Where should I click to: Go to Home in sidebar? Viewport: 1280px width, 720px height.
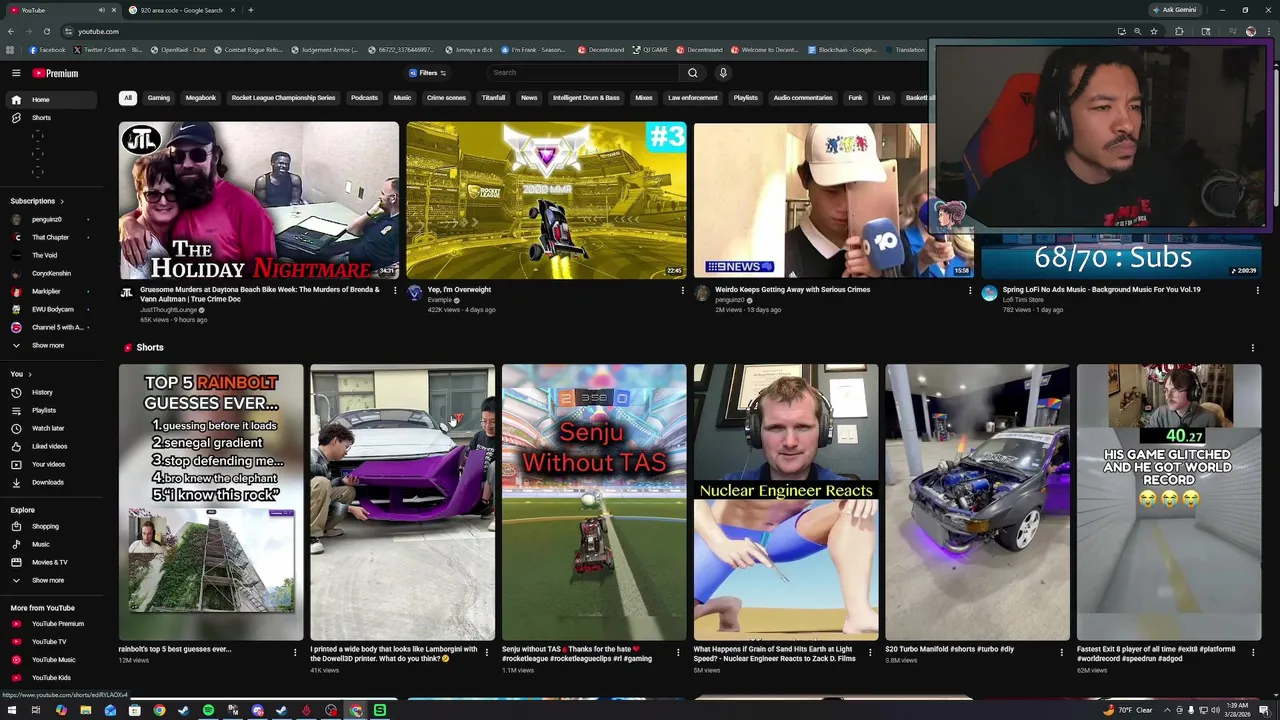pos(50,100)
